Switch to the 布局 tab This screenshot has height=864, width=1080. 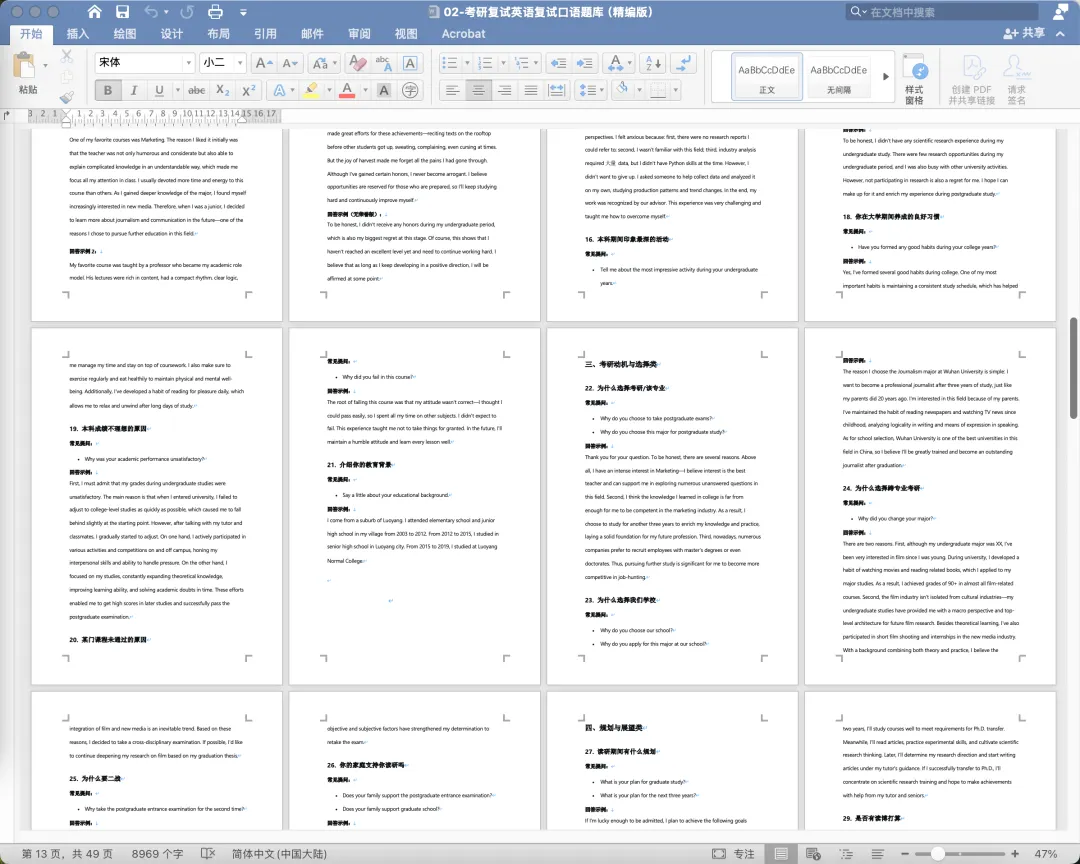click(x=218, y=33)
